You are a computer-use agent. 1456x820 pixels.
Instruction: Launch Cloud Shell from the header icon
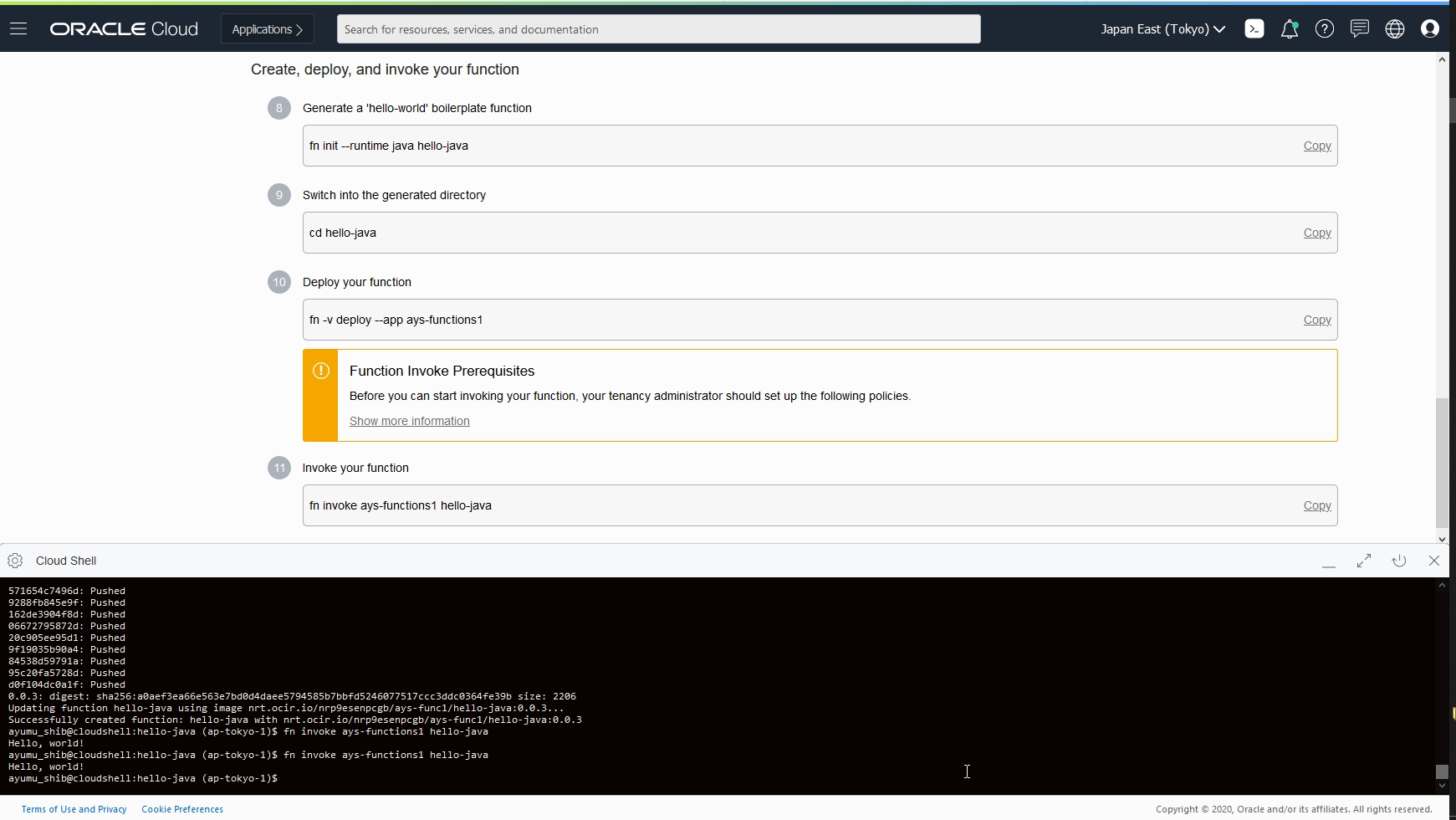[1254, 28]
